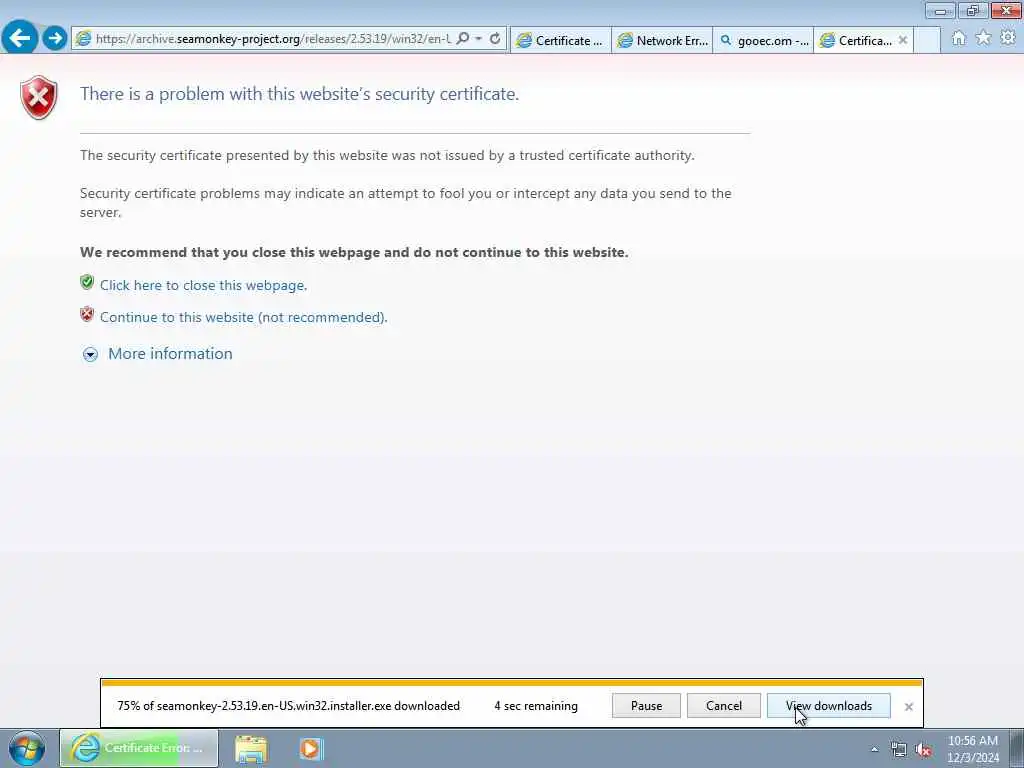Open the Tools gear icon
The image size is (1024, 768).
(x=1008, y=39)
